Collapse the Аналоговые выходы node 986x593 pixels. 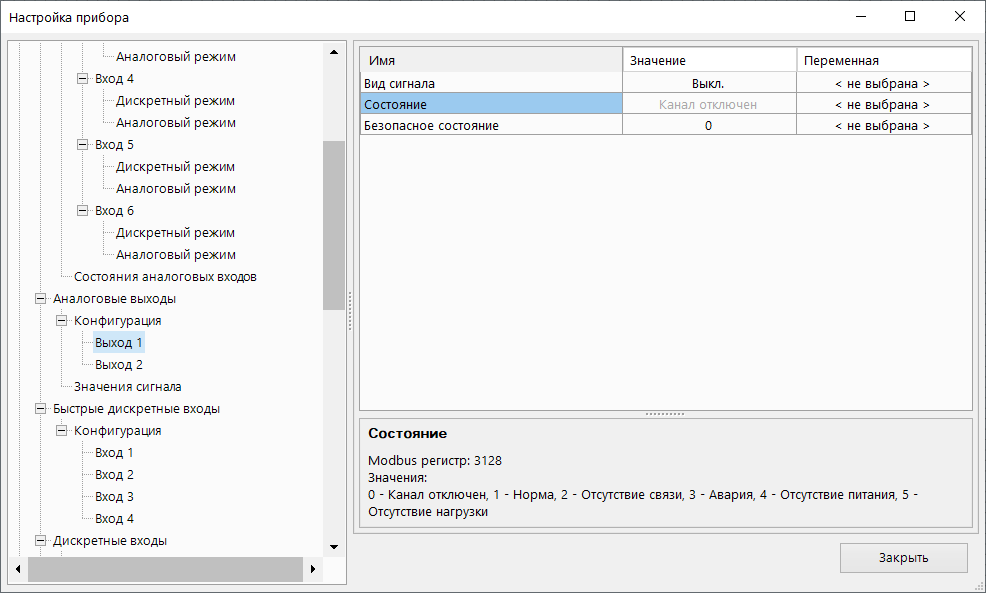[x=41, y=299]
